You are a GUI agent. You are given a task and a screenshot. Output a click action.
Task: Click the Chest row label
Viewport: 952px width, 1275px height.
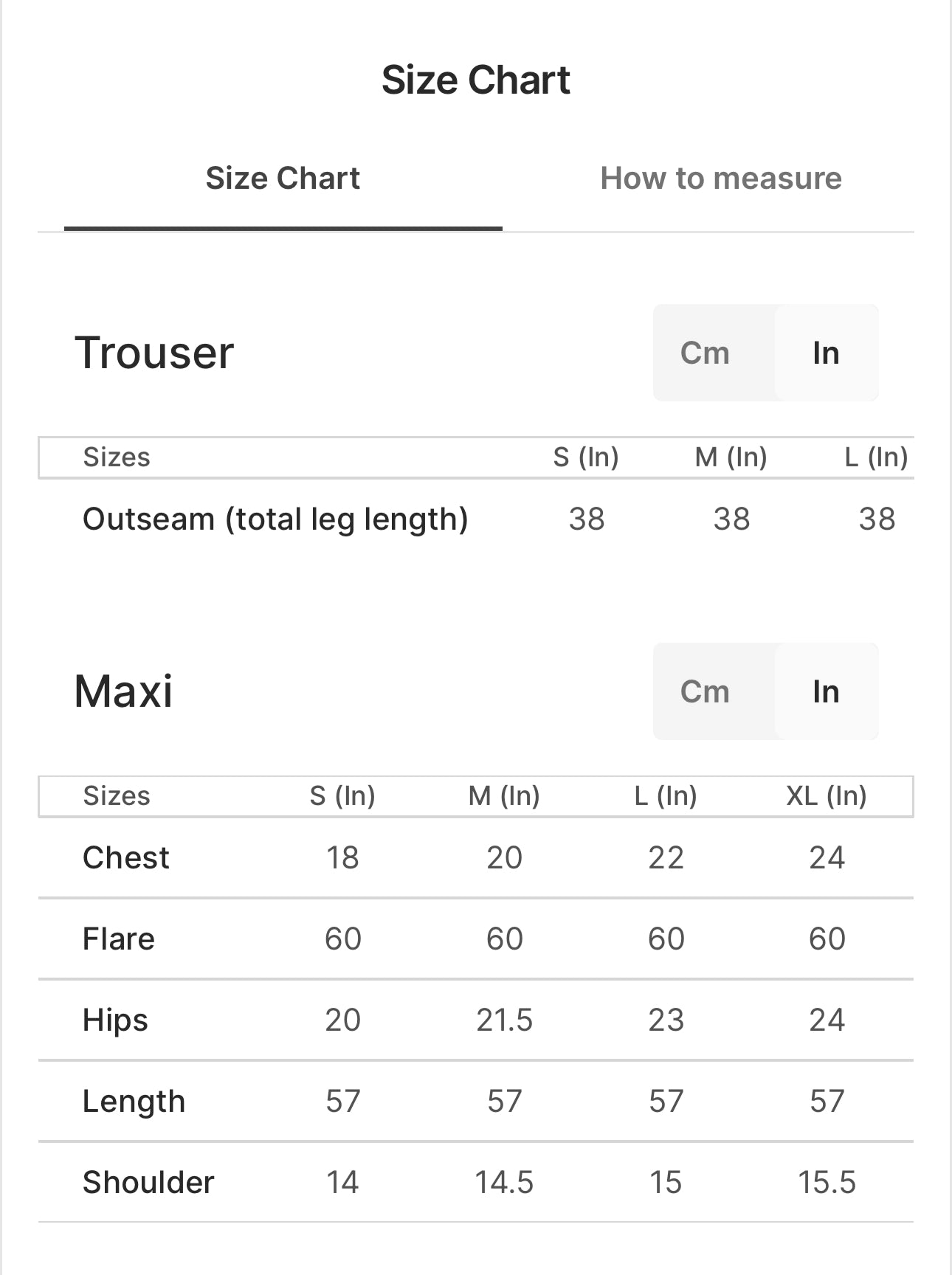(126, 857)
